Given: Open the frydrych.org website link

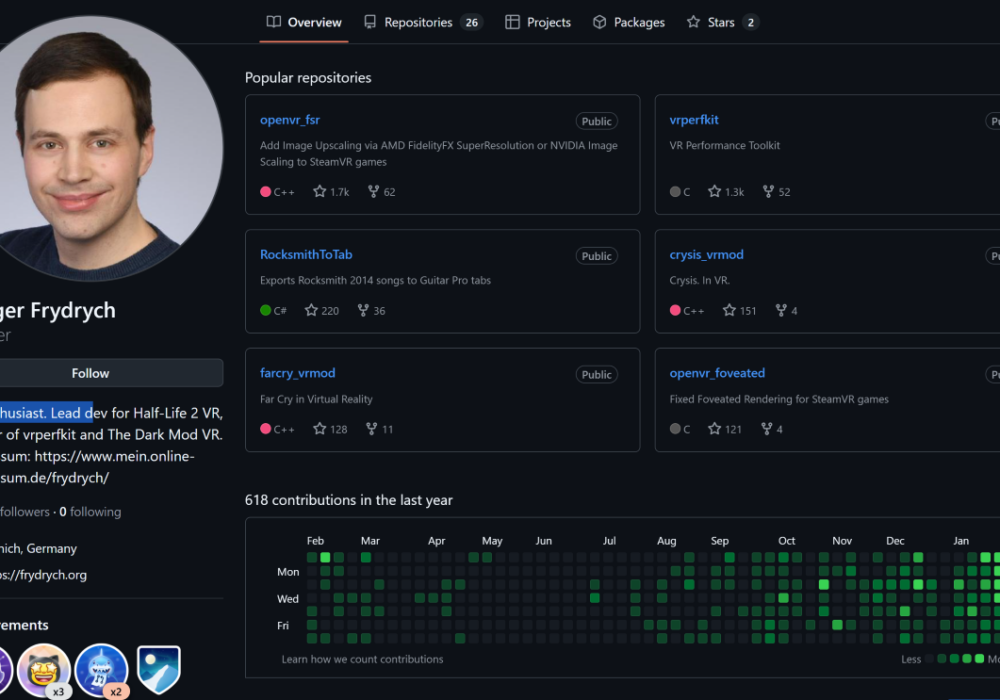Looking at the screenshot, I should click(x=43, y=575).
